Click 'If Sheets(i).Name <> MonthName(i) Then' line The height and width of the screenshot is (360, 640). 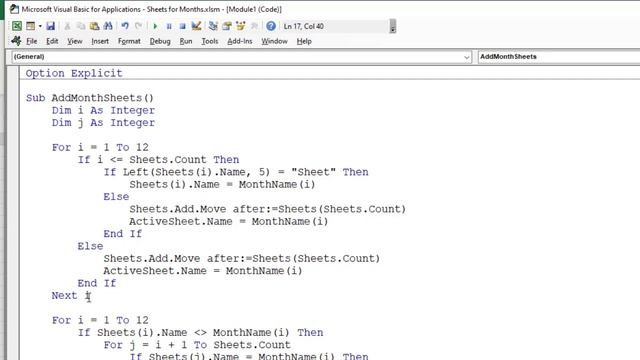(x=200, y=332)
